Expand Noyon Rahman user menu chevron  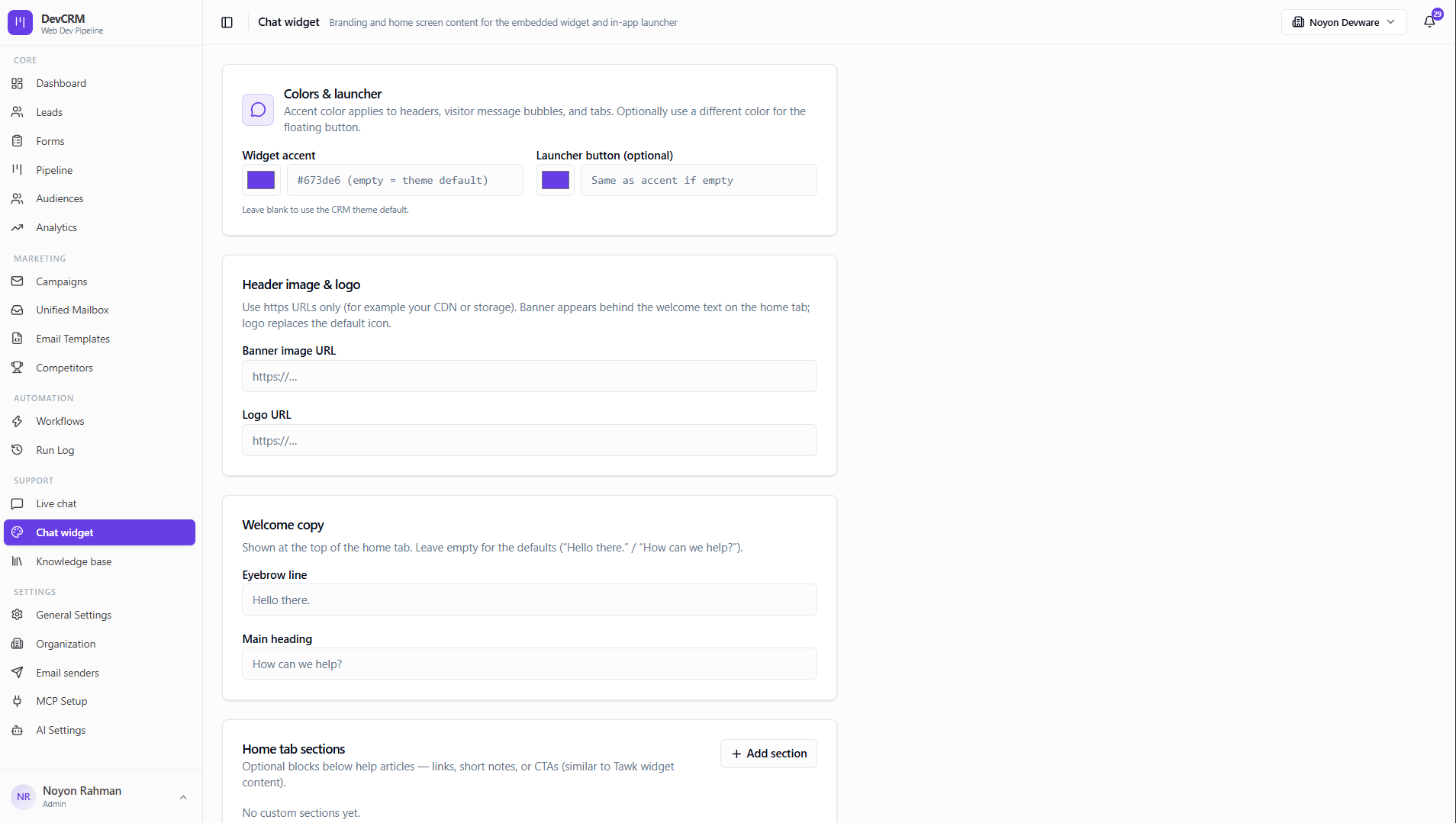tap(183, 797)
